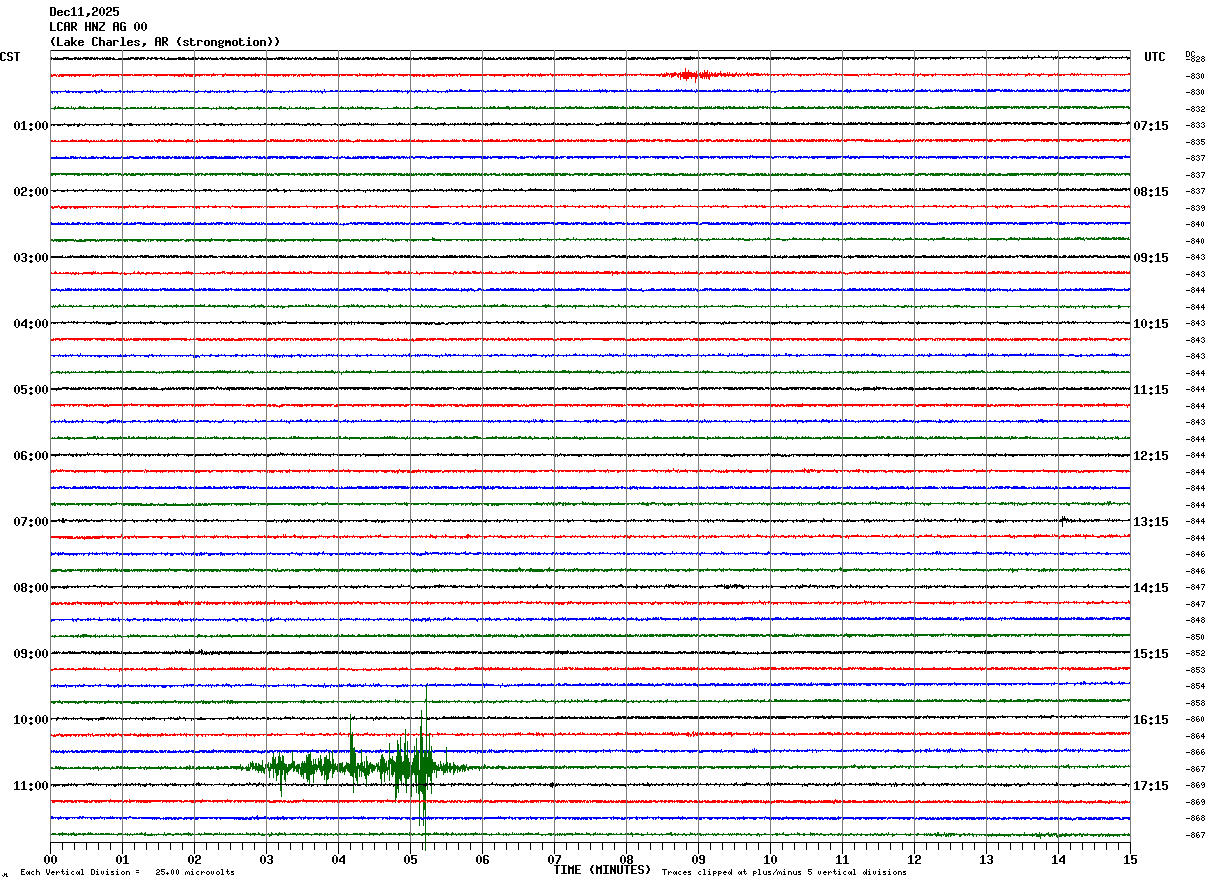This screenshot has height=886, width=1210.
Task: Click the 07:00 CST time marker
Action: pyautogui.click(x=30, y=522)
